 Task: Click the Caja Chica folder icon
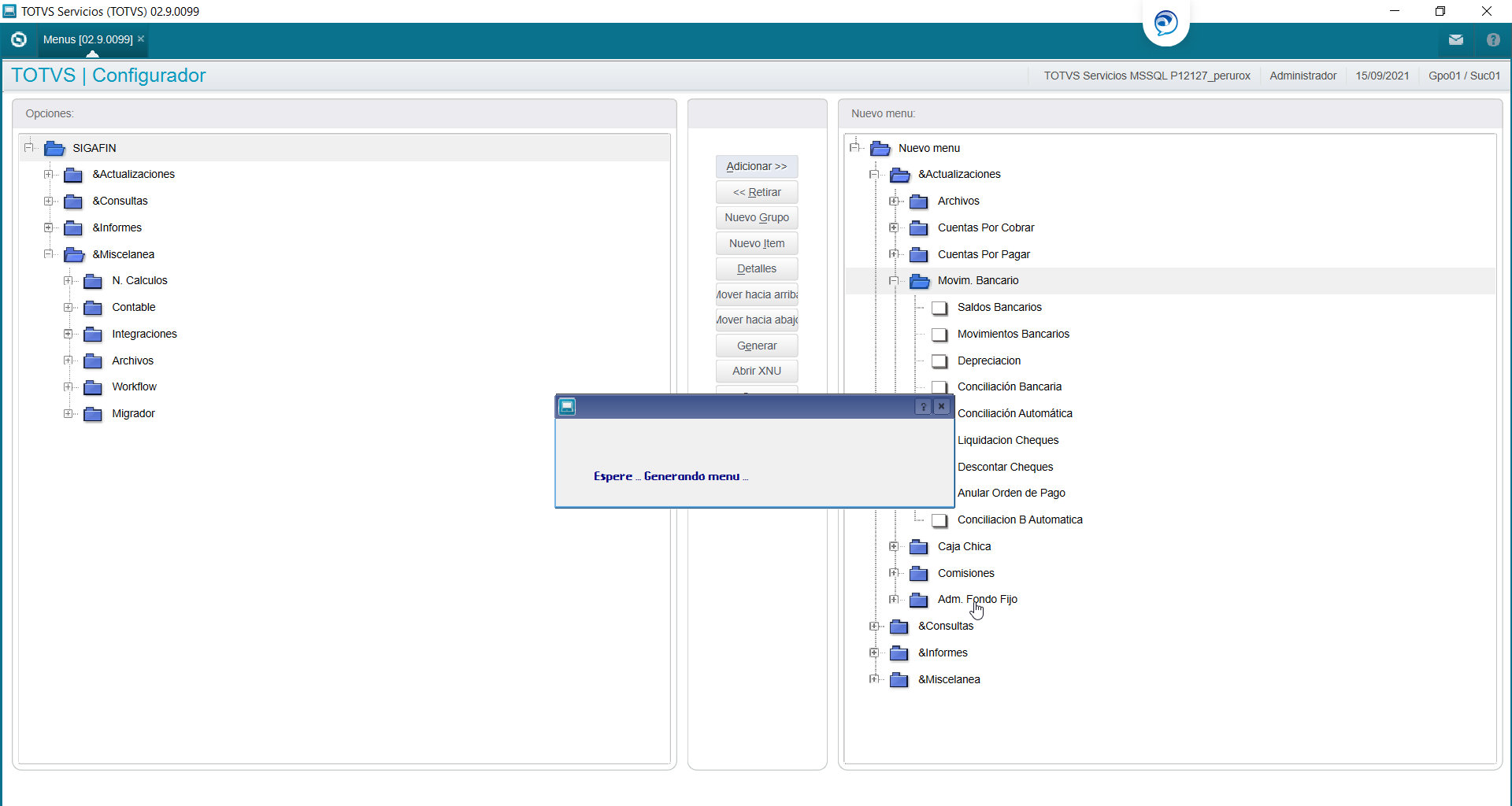pyautogui.click(x=919, y=547)
